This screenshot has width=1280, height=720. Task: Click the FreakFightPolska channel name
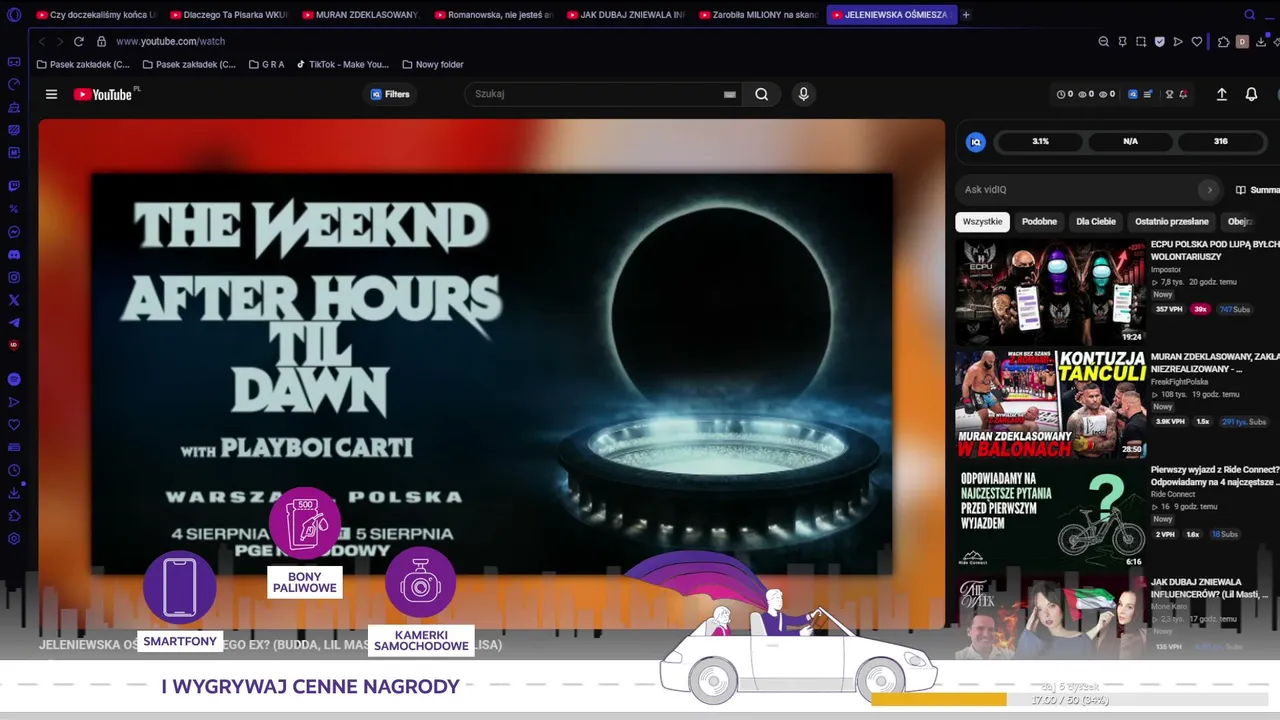point(1180,382)
